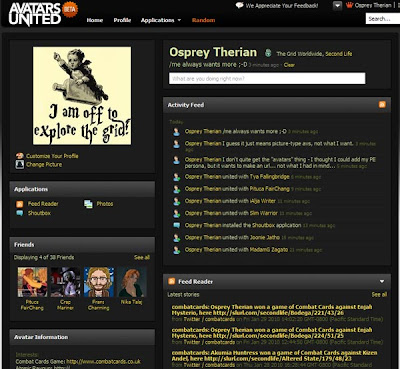Click the Activity Feed RSS icon
The image size is (400, 369).
click(x=382, y=105)
